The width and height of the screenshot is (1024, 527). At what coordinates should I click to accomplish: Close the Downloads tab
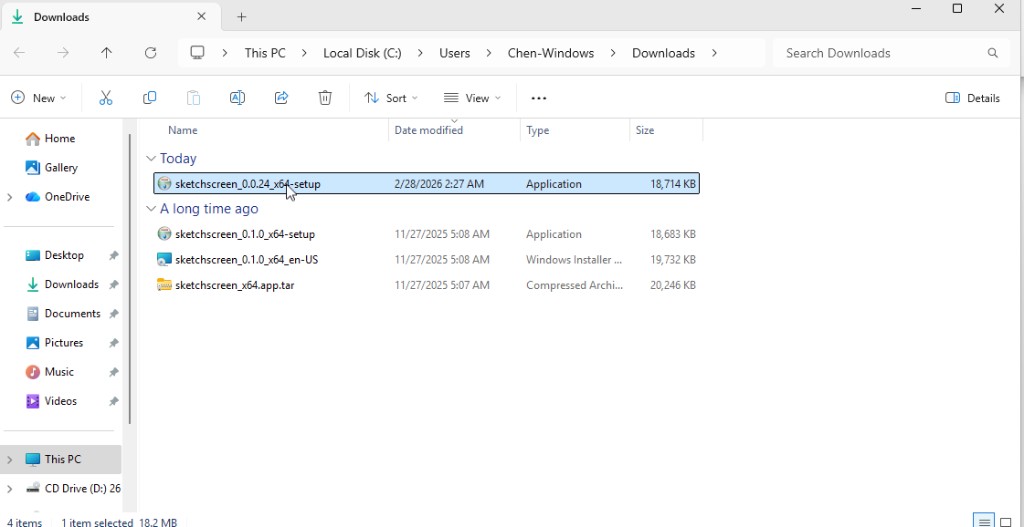[201, 16]
